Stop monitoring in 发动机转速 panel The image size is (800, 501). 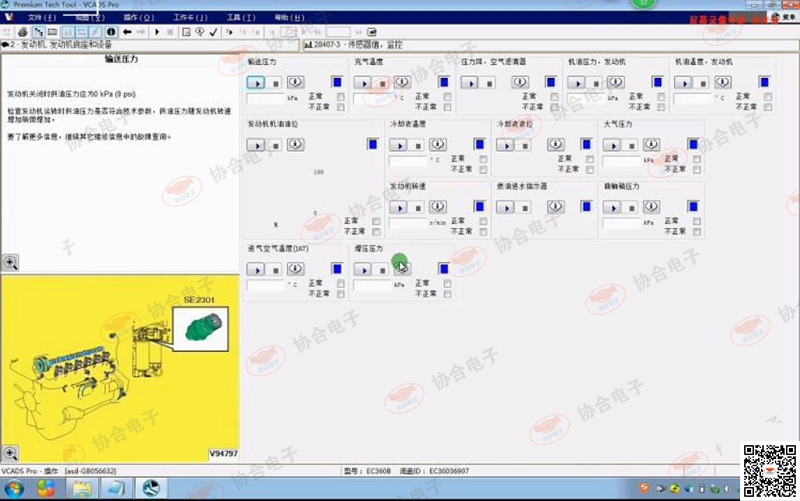point(418,208)
